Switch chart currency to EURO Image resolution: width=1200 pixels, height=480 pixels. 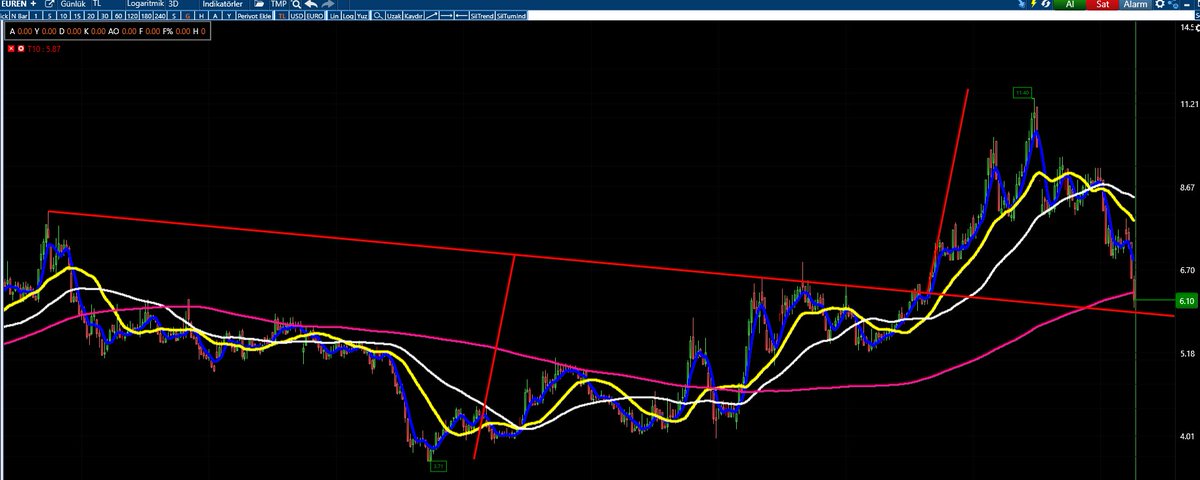pyautogui.click(x=315, y=16)
